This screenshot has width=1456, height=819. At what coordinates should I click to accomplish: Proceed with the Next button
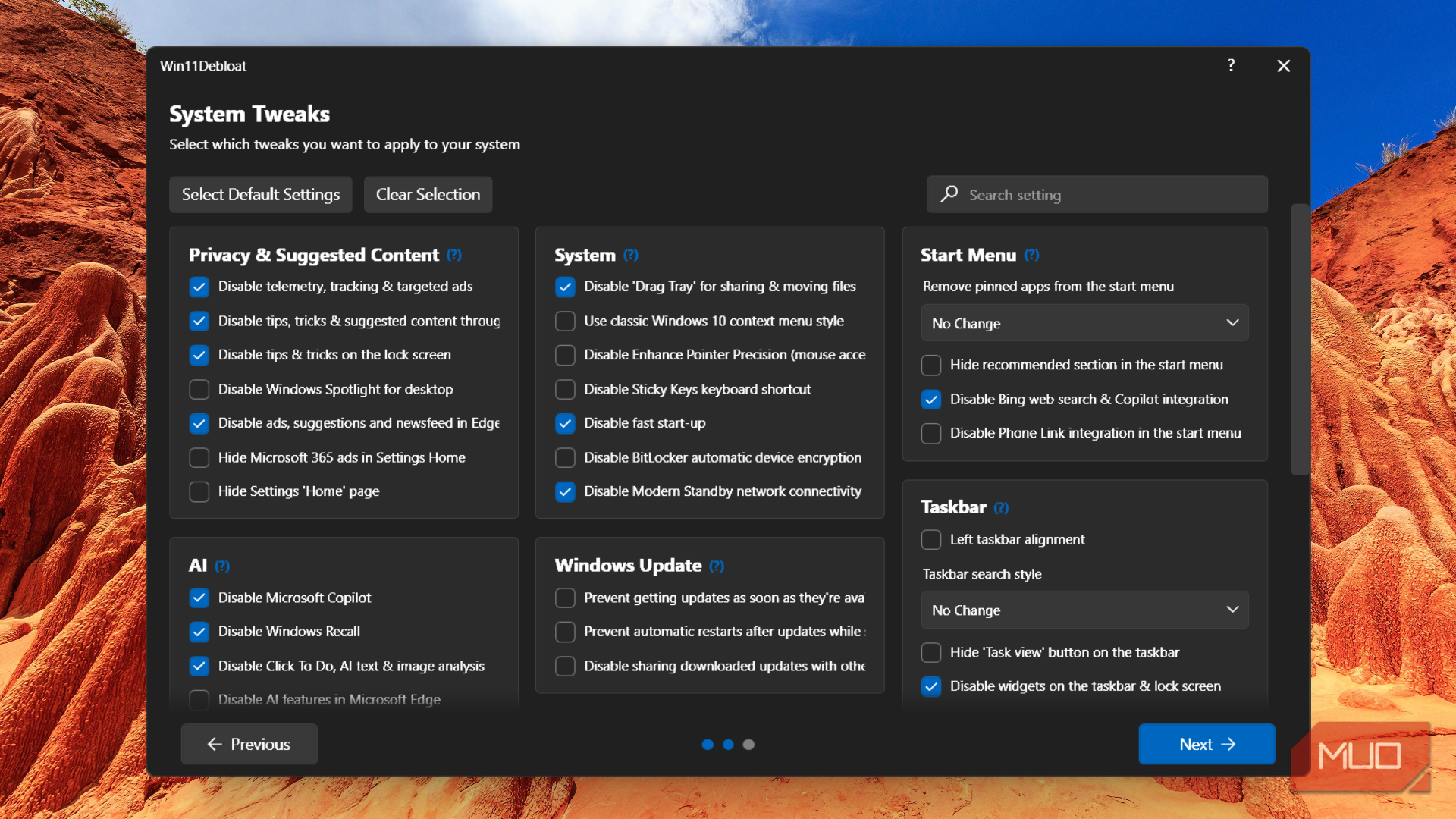coord(1207,744)
